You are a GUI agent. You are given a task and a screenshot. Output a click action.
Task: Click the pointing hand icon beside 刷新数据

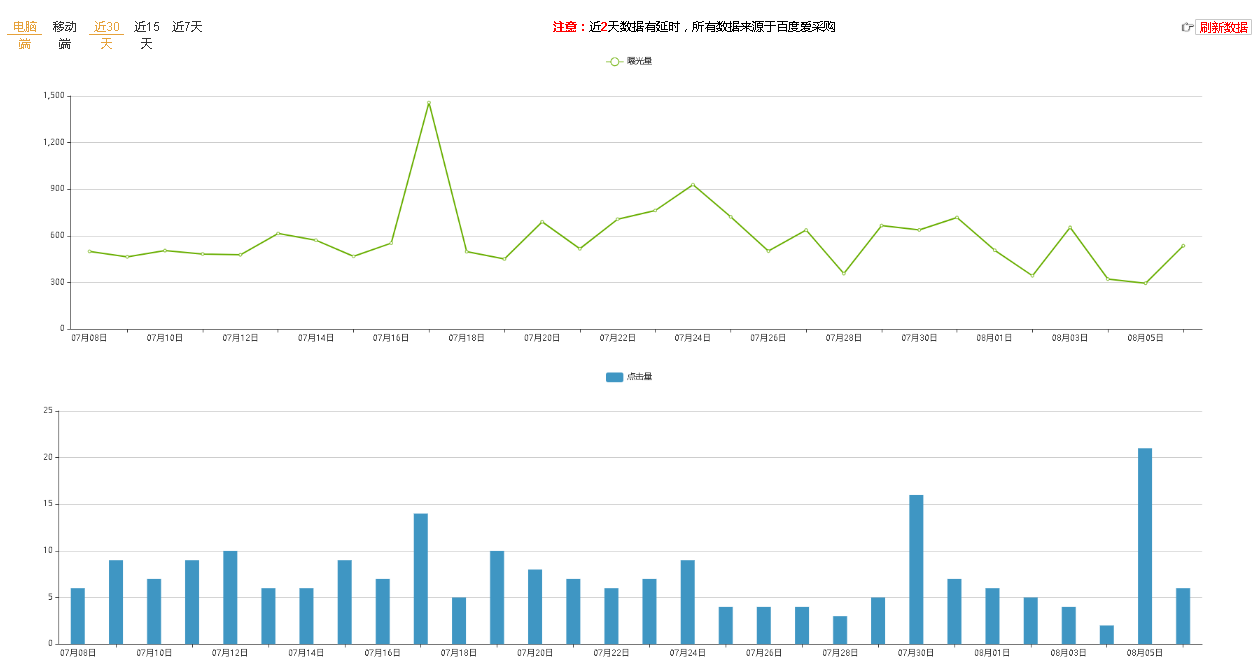coord(1187,27)
